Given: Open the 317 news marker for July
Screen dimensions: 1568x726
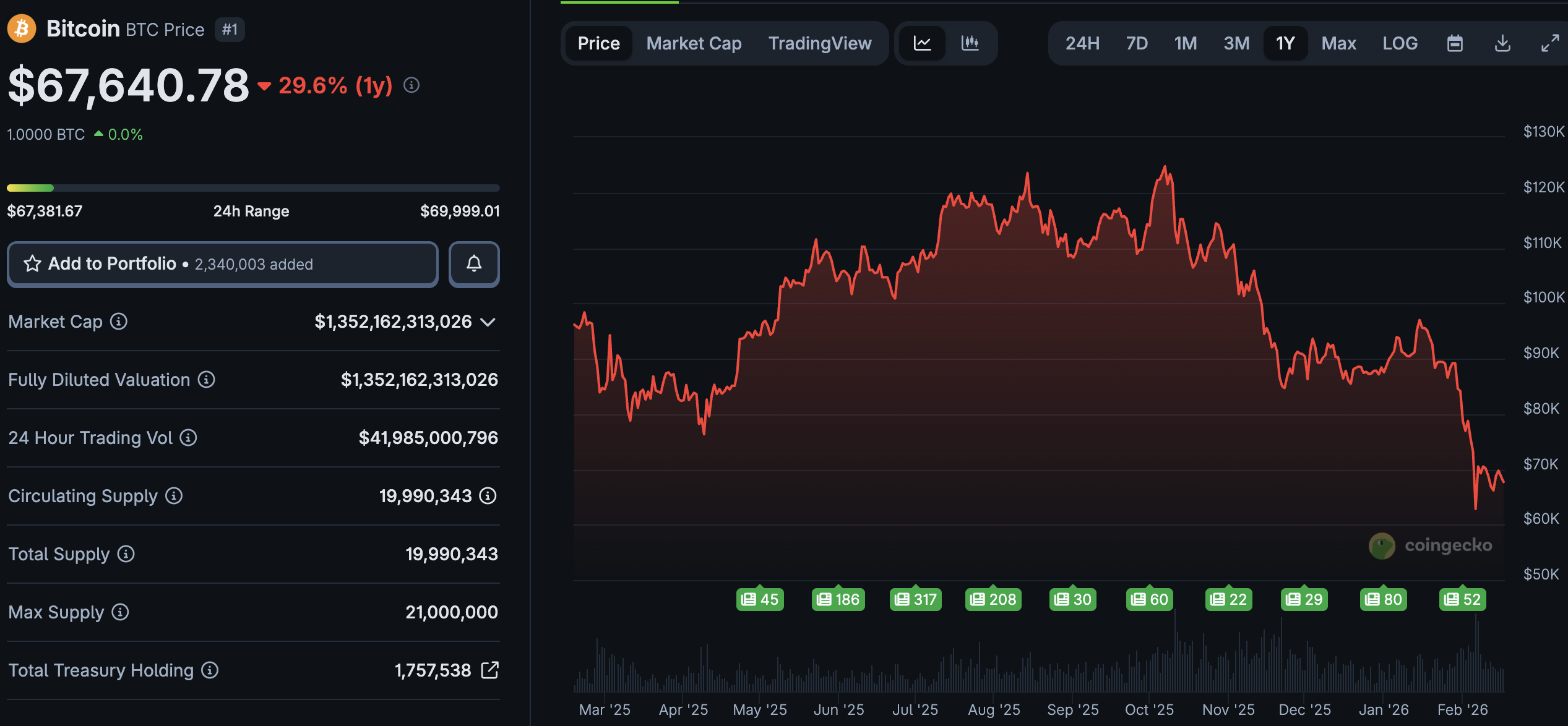Looking at the screenshot, I should coord(916,599).
